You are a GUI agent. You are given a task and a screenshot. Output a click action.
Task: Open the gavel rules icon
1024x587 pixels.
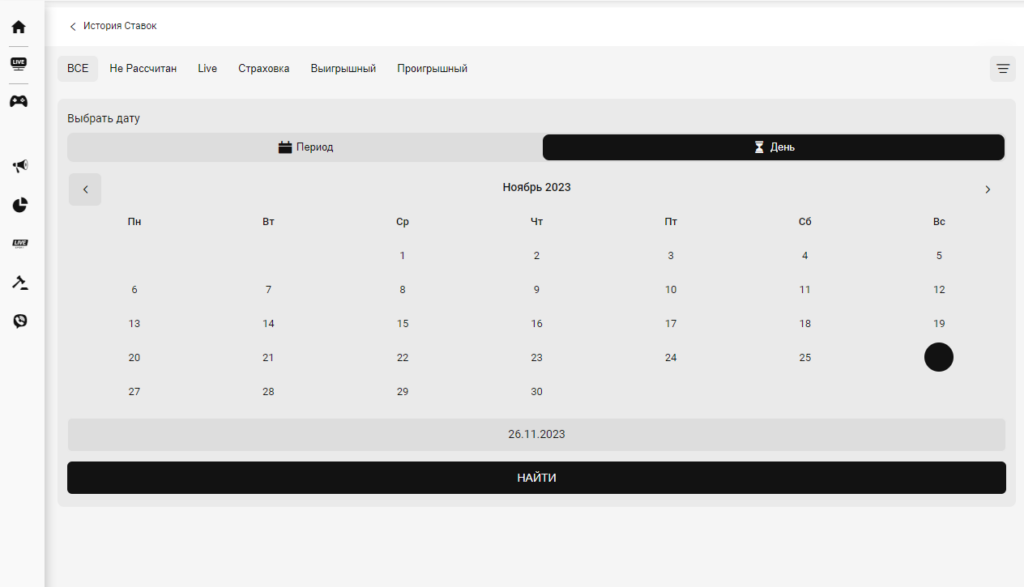20,282
